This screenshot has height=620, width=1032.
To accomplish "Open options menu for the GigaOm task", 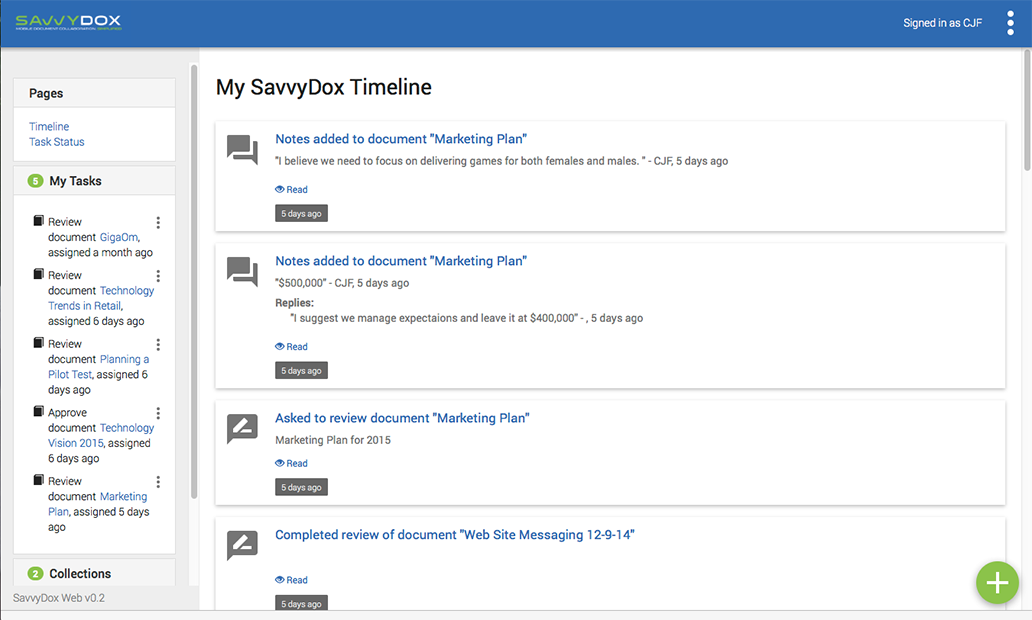I will point(158,223).
